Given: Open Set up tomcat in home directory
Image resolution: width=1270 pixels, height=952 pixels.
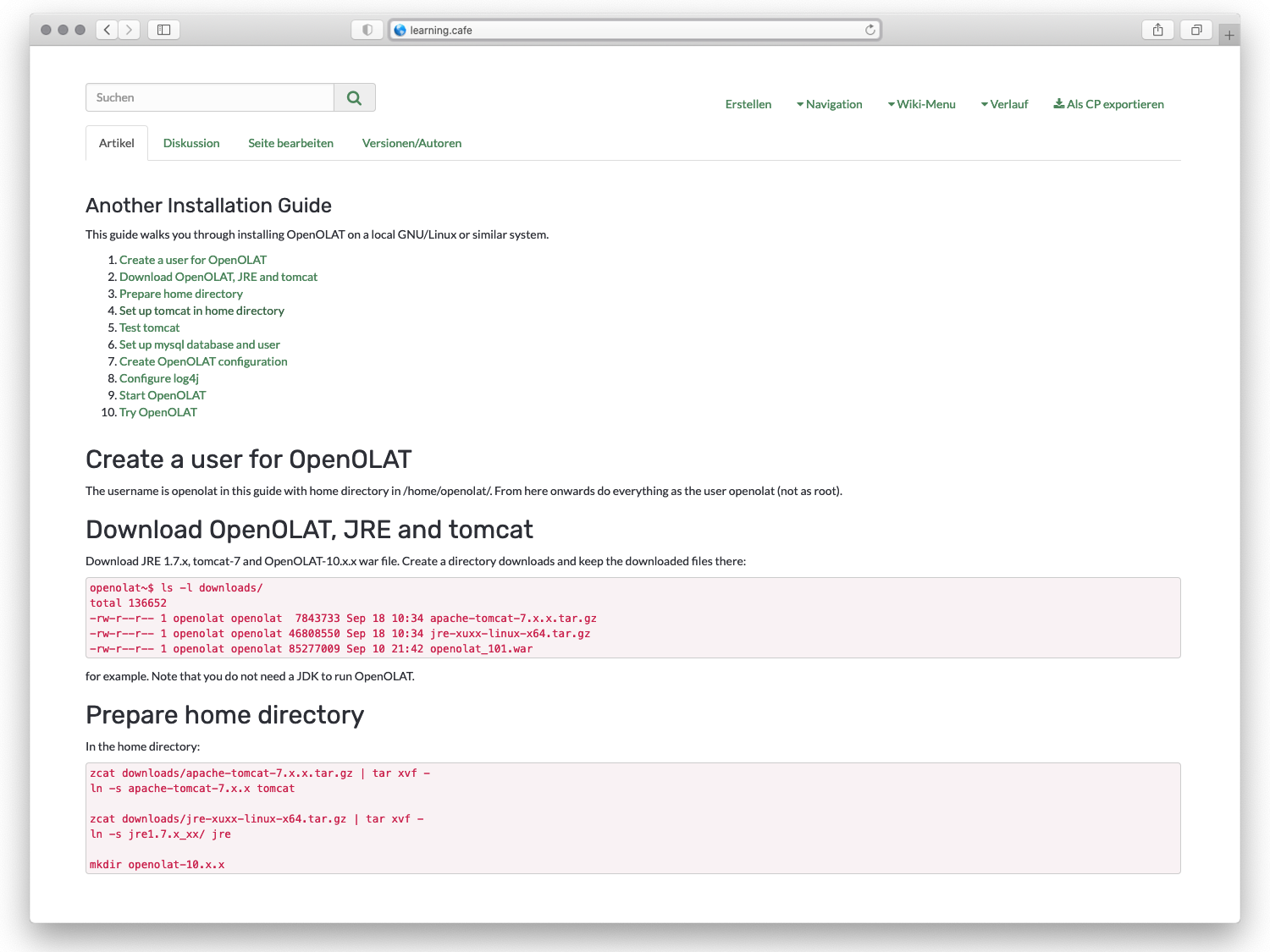Looking at the screenshot, I should coord(202,311).
